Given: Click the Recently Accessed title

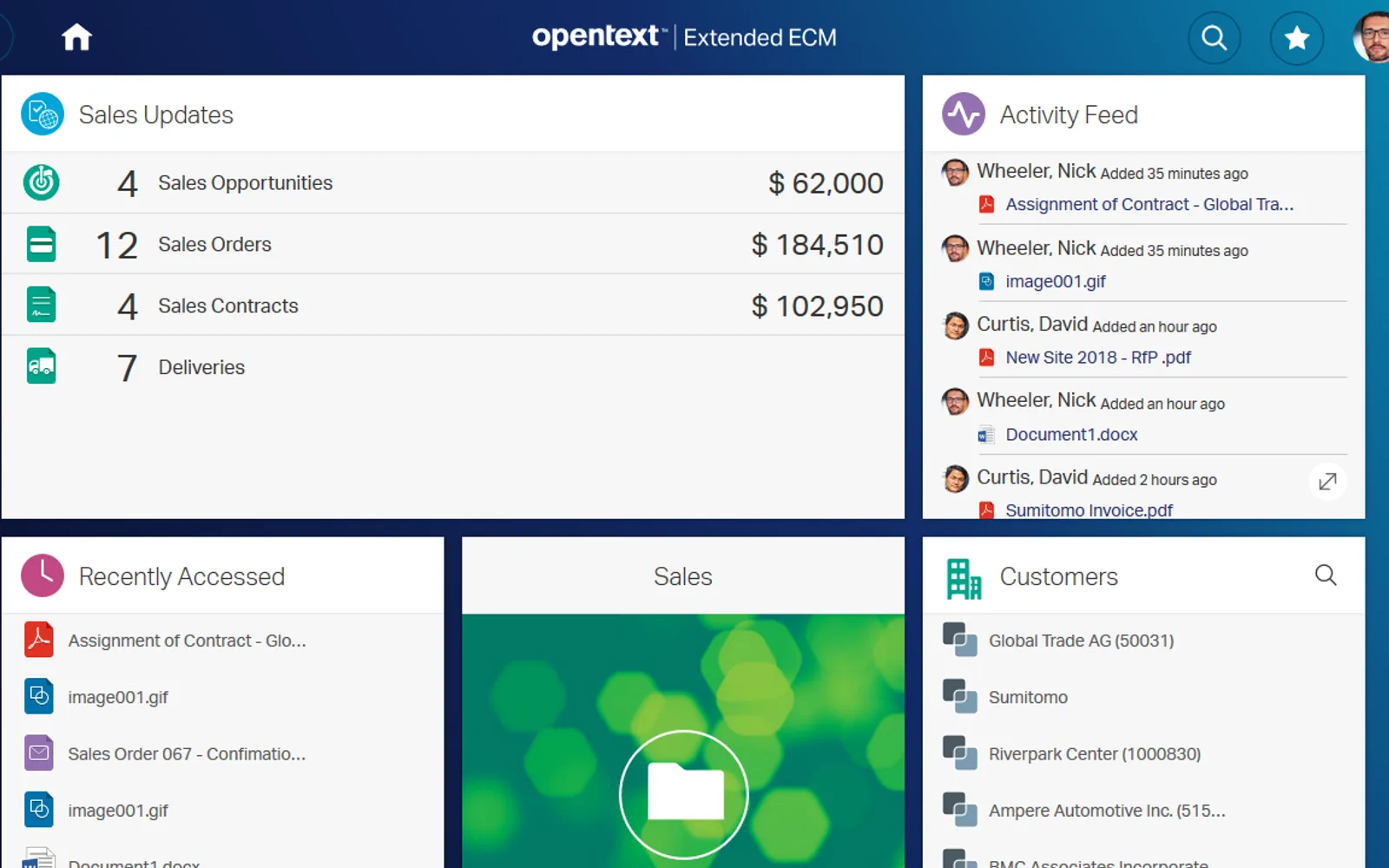Looking at the screenshot, I should click(x=181, y=576).
